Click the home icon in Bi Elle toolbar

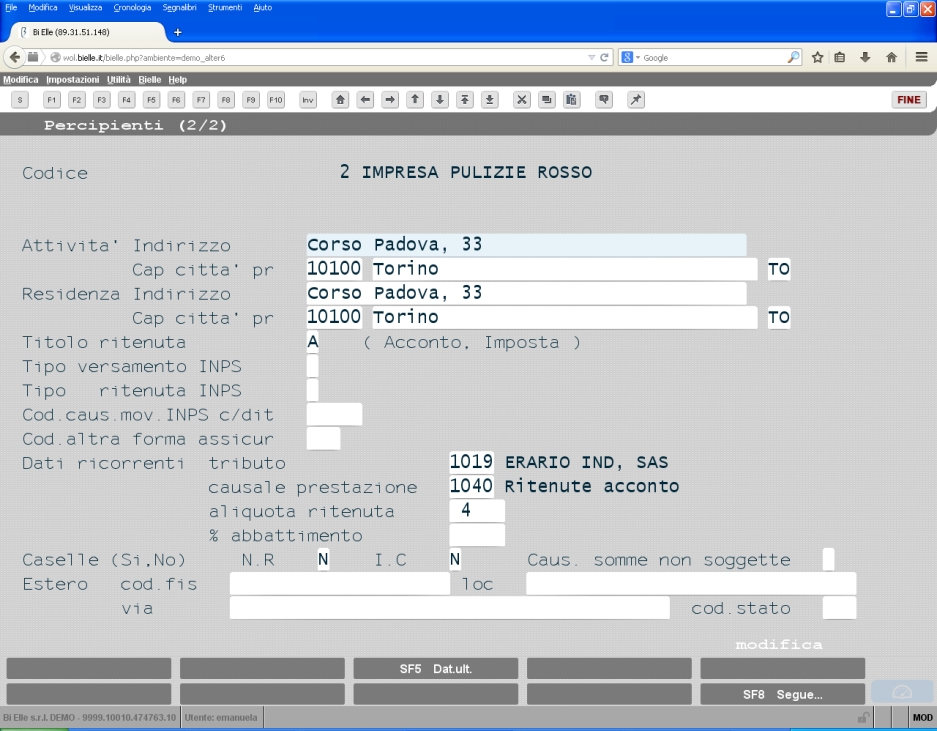click(x=340, y=100)
